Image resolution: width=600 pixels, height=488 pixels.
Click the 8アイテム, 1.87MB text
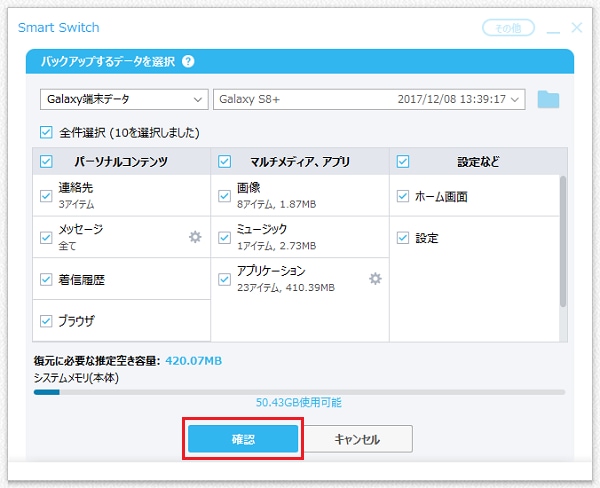click(x=277, y=204)
